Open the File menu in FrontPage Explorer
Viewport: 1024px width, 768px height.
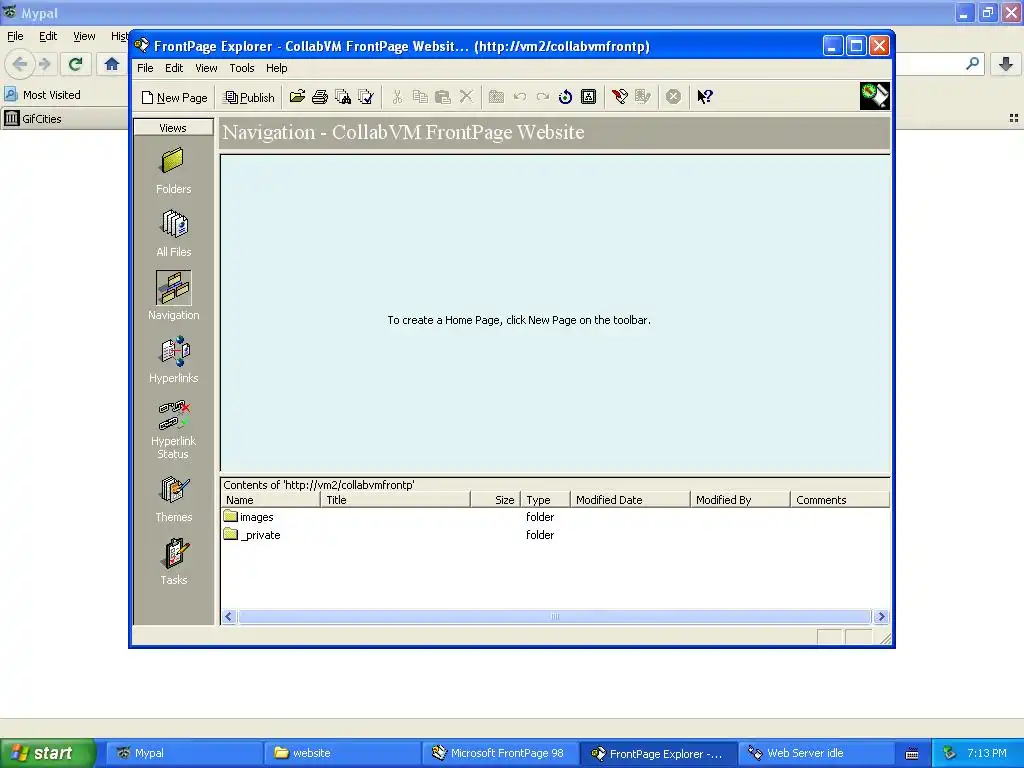point(145,68)
